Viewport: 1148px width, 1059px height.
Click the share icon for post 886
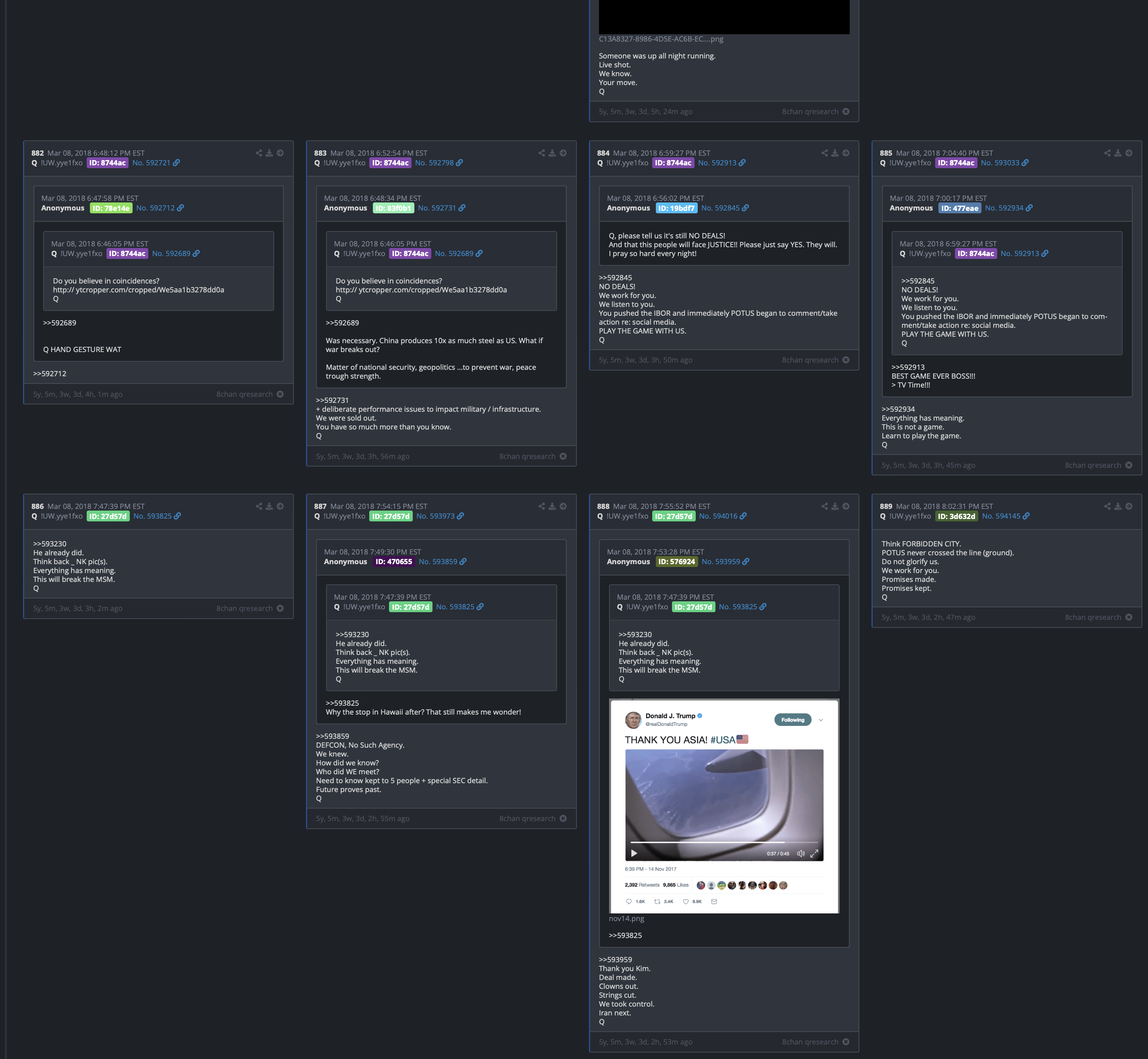tap(259, 507)
